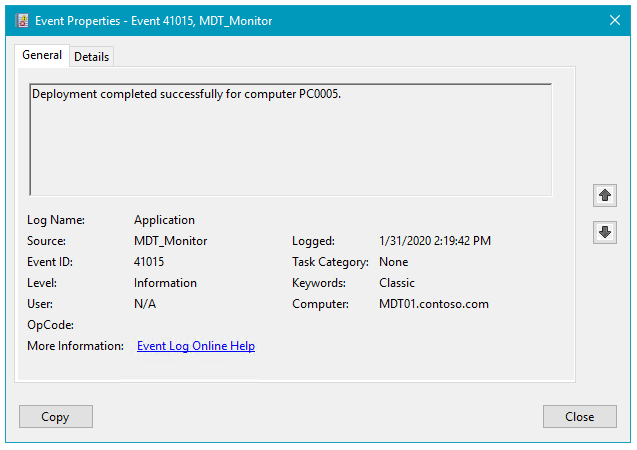
Task: Click the Event Properties title bar icon
Action: [22, 20]
